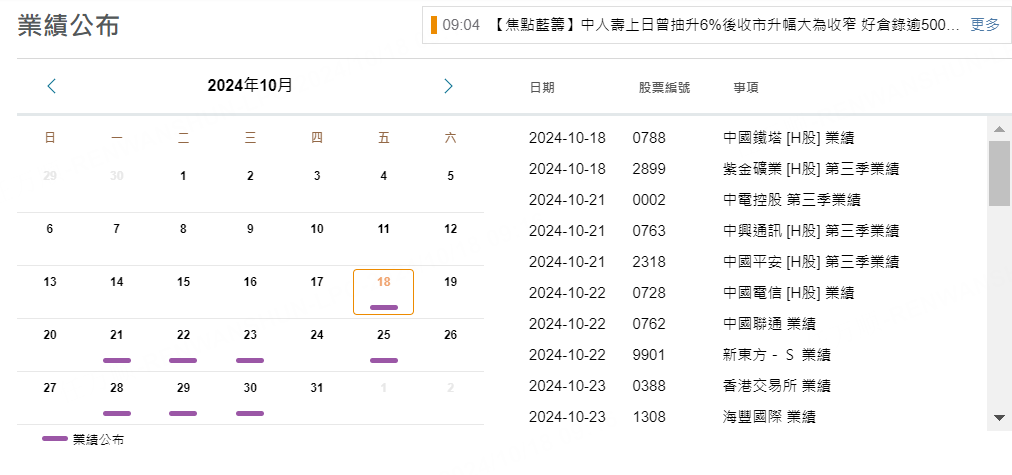Screen dimensions: 1012x475
Task: Click the 2024年10月 month title
Action: 250,86
